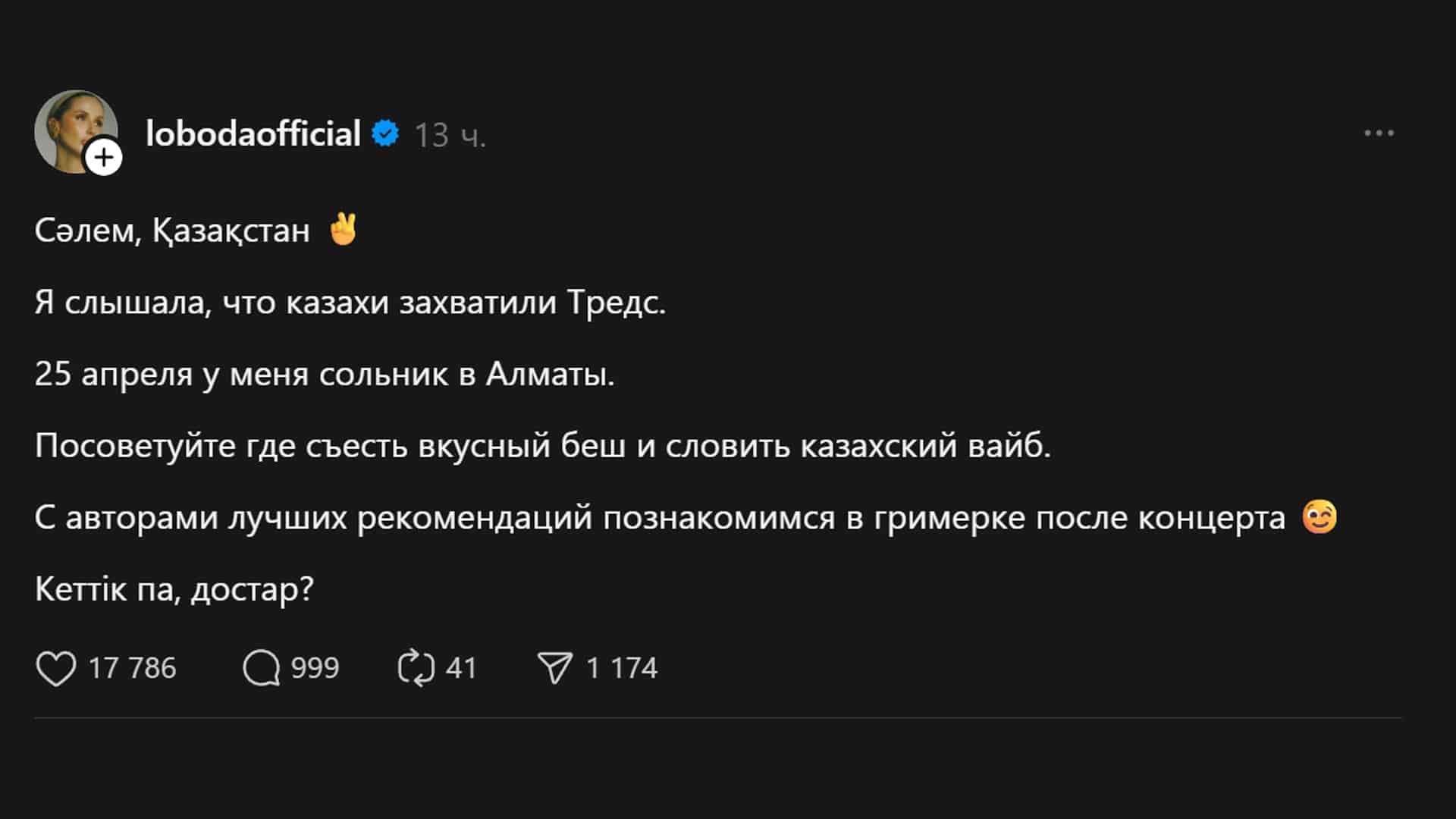The image size is (1456, 819).
Task: Click the blue verified badge
Action: 386,133
